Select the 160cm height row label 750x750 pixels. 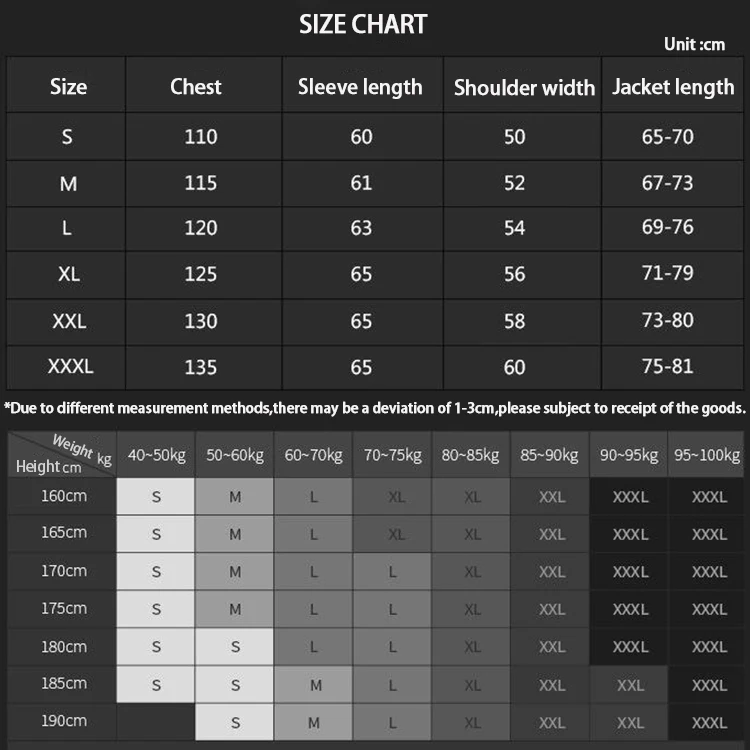[64, 496]
